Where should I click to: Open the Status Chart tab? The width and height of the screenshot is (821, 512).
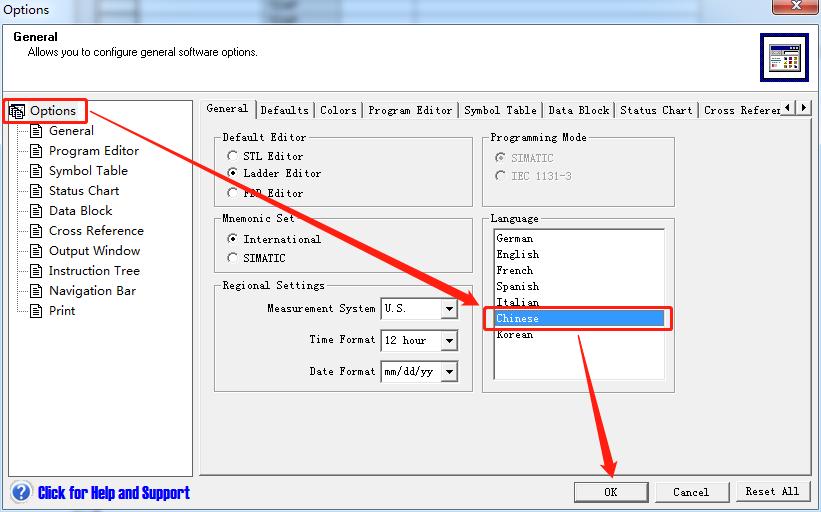[x=655, y=110]
